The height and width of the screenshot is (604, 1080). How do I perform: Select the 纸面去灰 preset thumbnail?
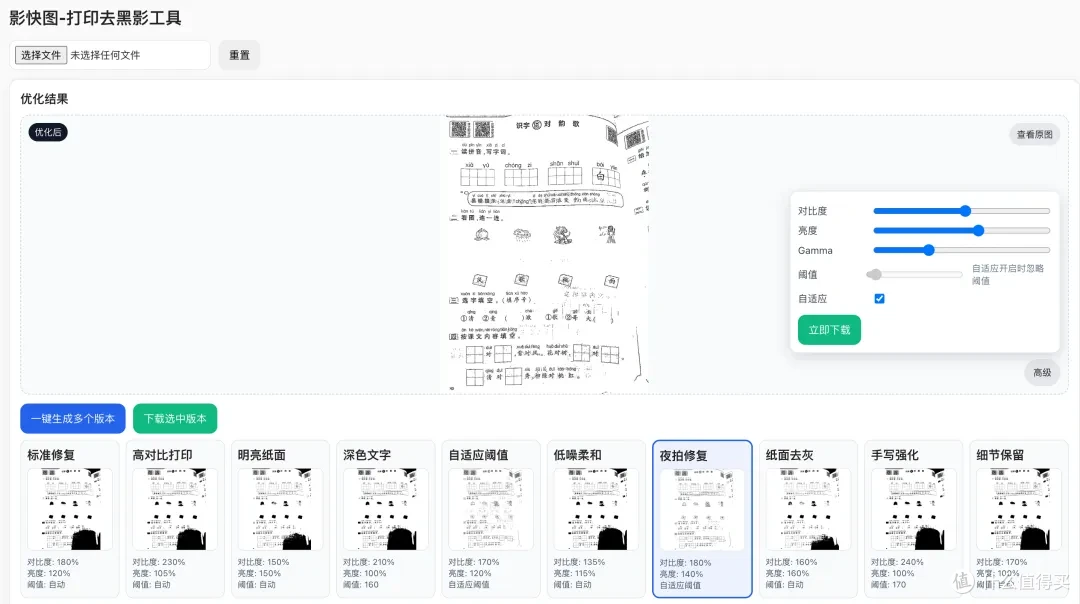[808, 509]
